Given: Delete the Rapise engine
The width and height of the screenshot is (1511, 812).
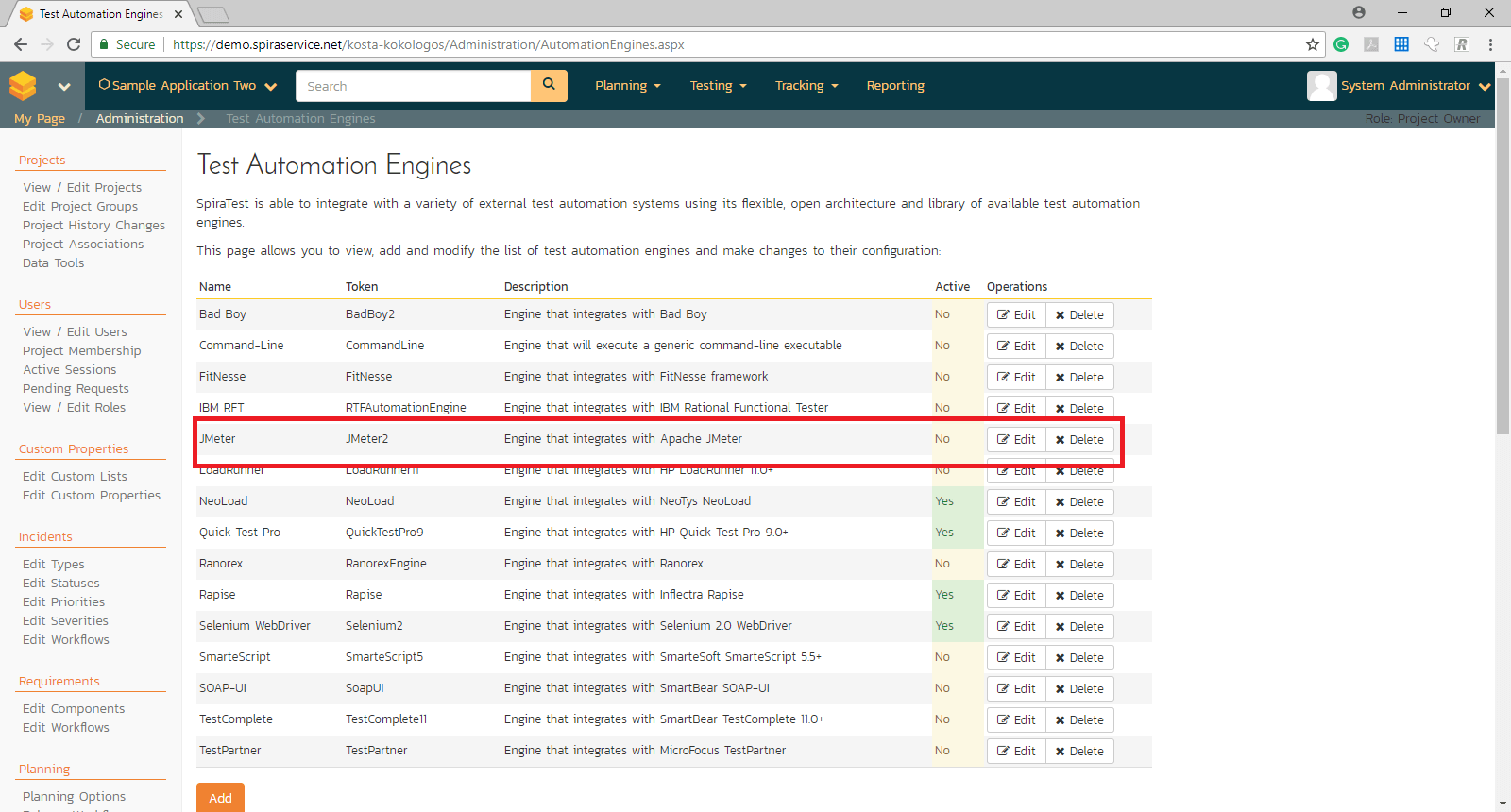Looking at the screenshot, I should 1079,596.
